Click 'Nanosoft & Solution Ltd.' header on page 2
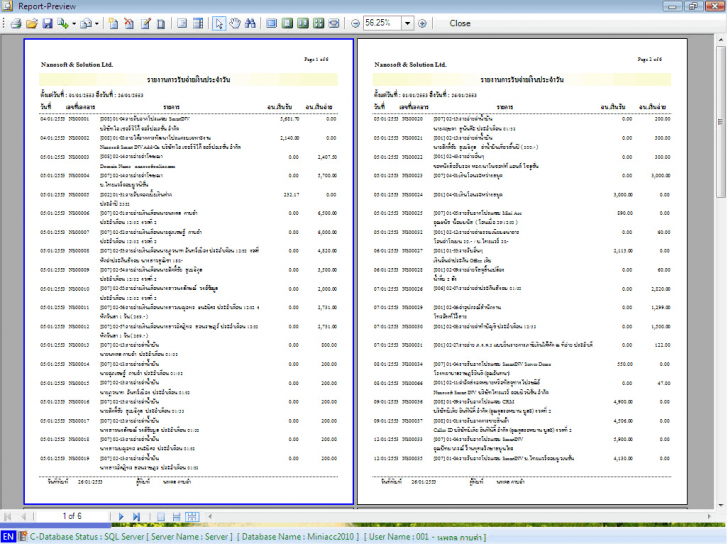The image size is (728, 546). (410, 65)
